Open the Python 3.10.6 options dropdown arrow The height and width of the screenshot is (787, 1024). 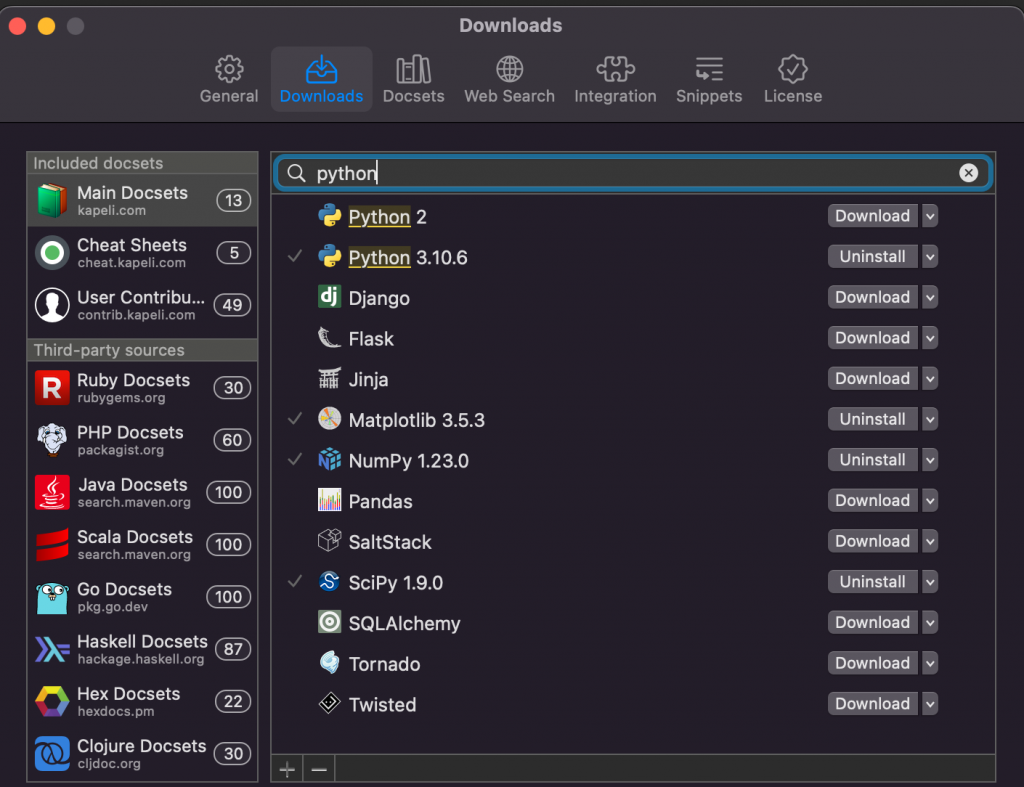[930, 256]
